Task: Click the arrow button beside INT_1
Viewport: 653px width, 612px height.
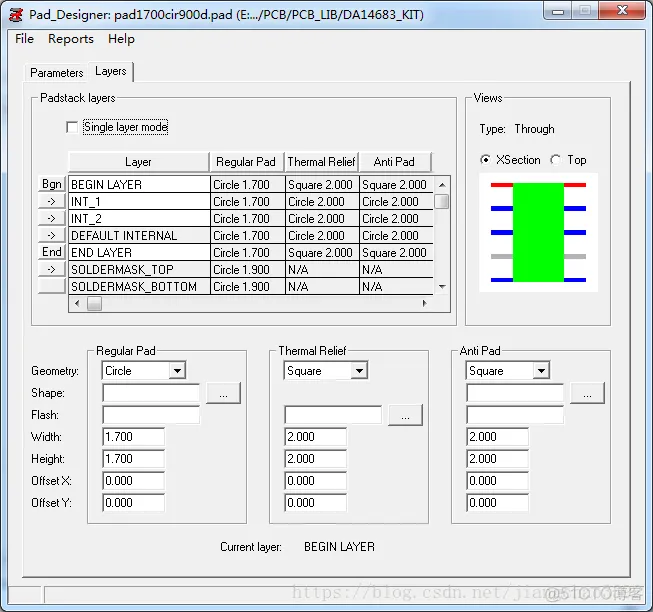Action: click(52, 201)
